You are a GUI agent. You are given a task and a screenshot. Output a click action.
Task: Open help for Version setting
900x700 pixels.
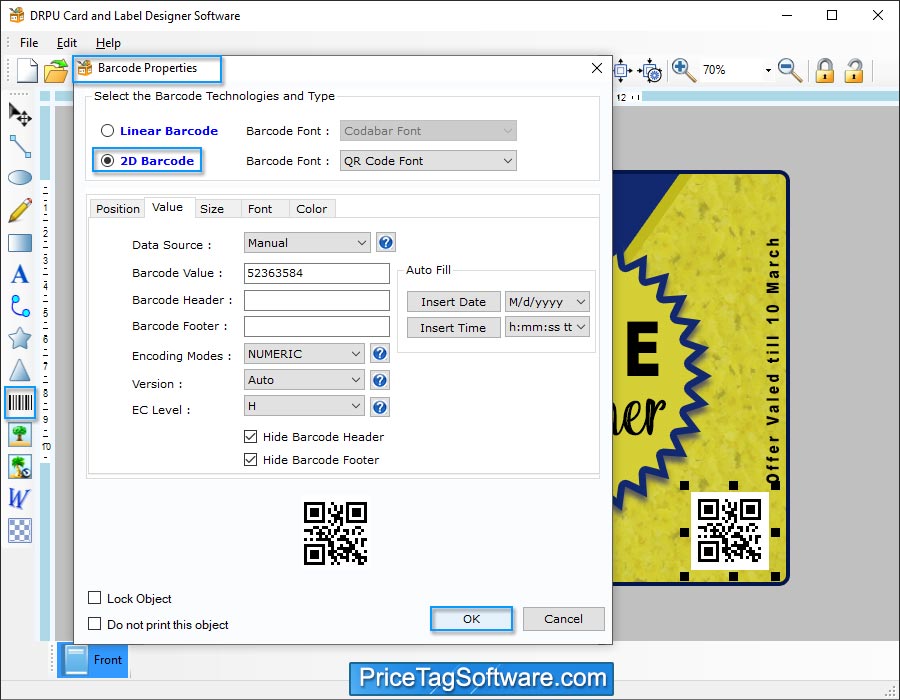click(379, 380)
